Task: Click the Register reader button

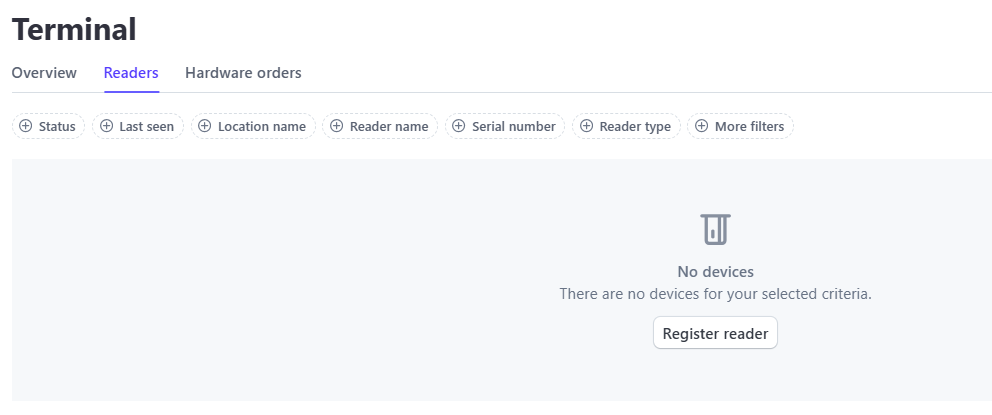Action: click(716, 333)
